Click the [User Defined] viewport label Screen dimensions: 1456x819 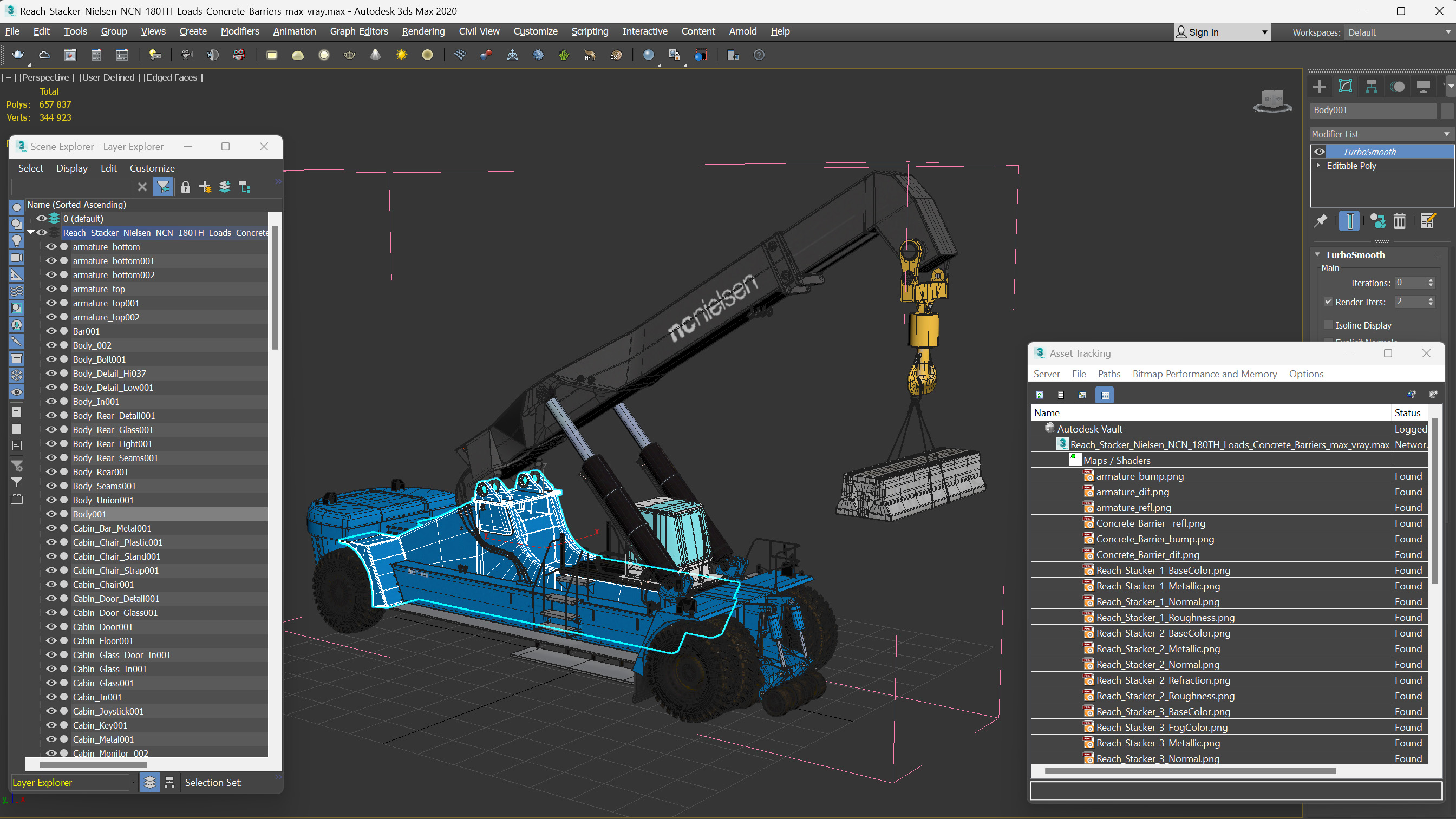(109, 77)
